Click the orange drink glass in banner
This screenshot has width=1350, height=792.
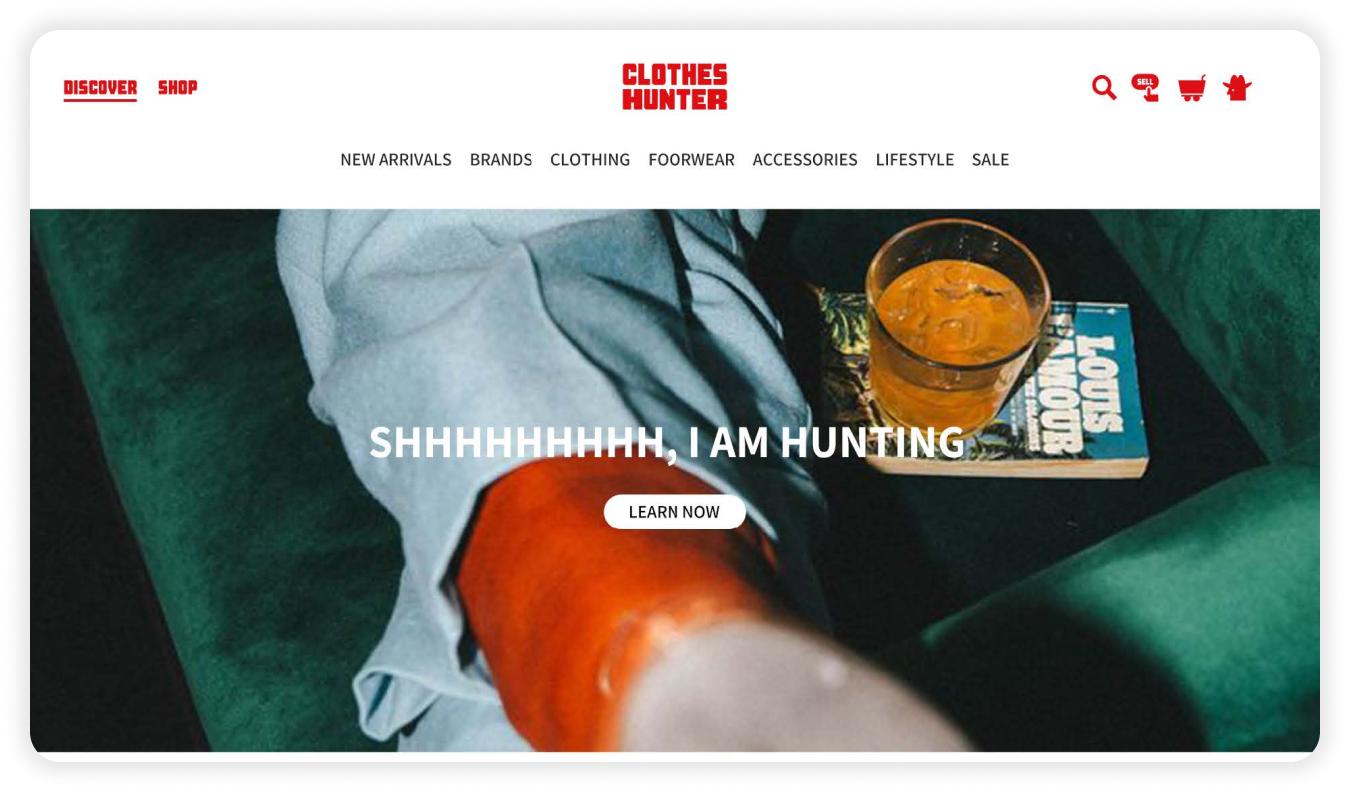957,325
